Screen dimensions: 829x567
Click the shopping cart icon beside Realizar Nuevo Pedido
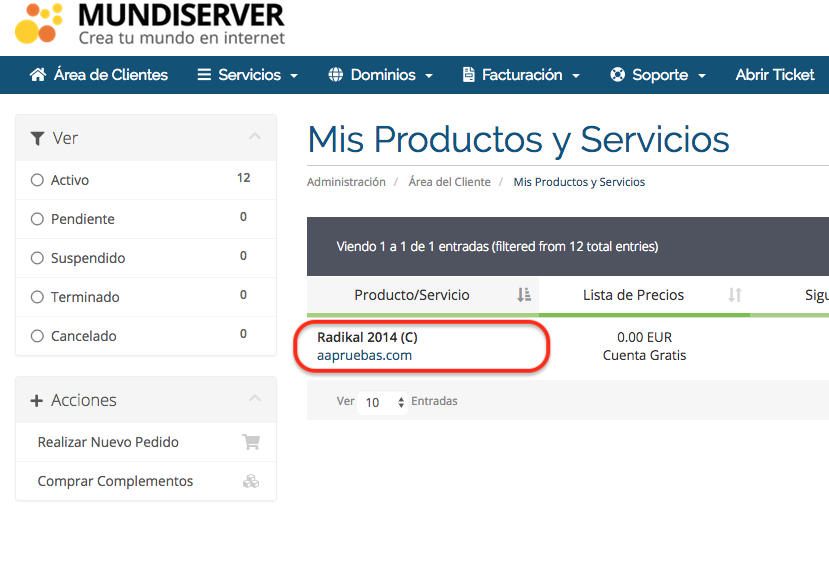point(250,442)
